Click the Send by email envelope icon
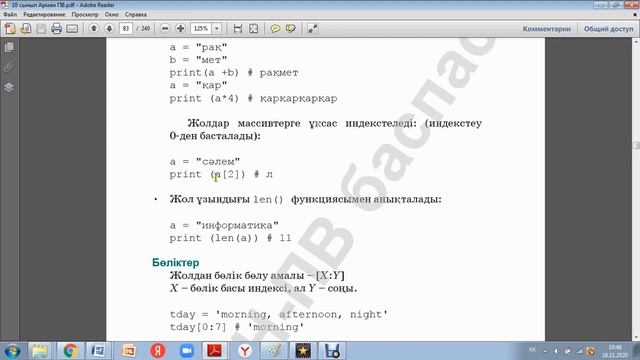This screenshot has height=360, width=640. click(72, 29)
